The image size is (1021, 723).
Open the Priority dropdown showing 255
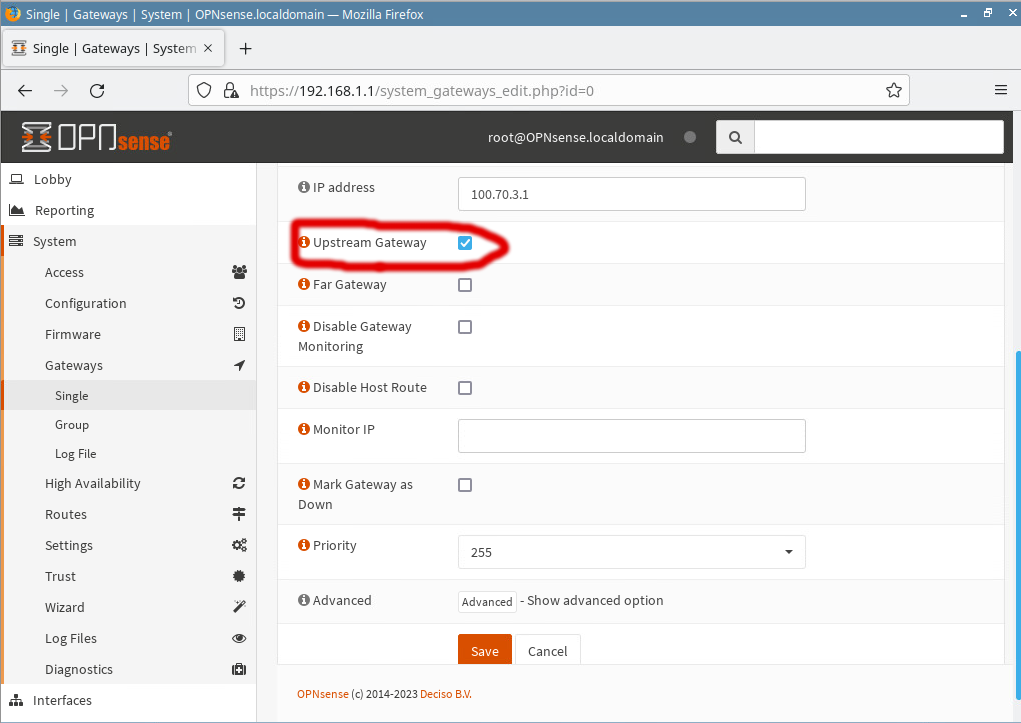pyautogui.click(x=631, y=552)
